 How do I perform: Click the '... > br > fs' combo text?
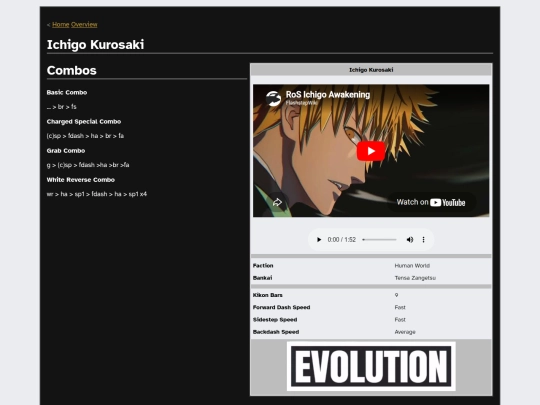62,107
